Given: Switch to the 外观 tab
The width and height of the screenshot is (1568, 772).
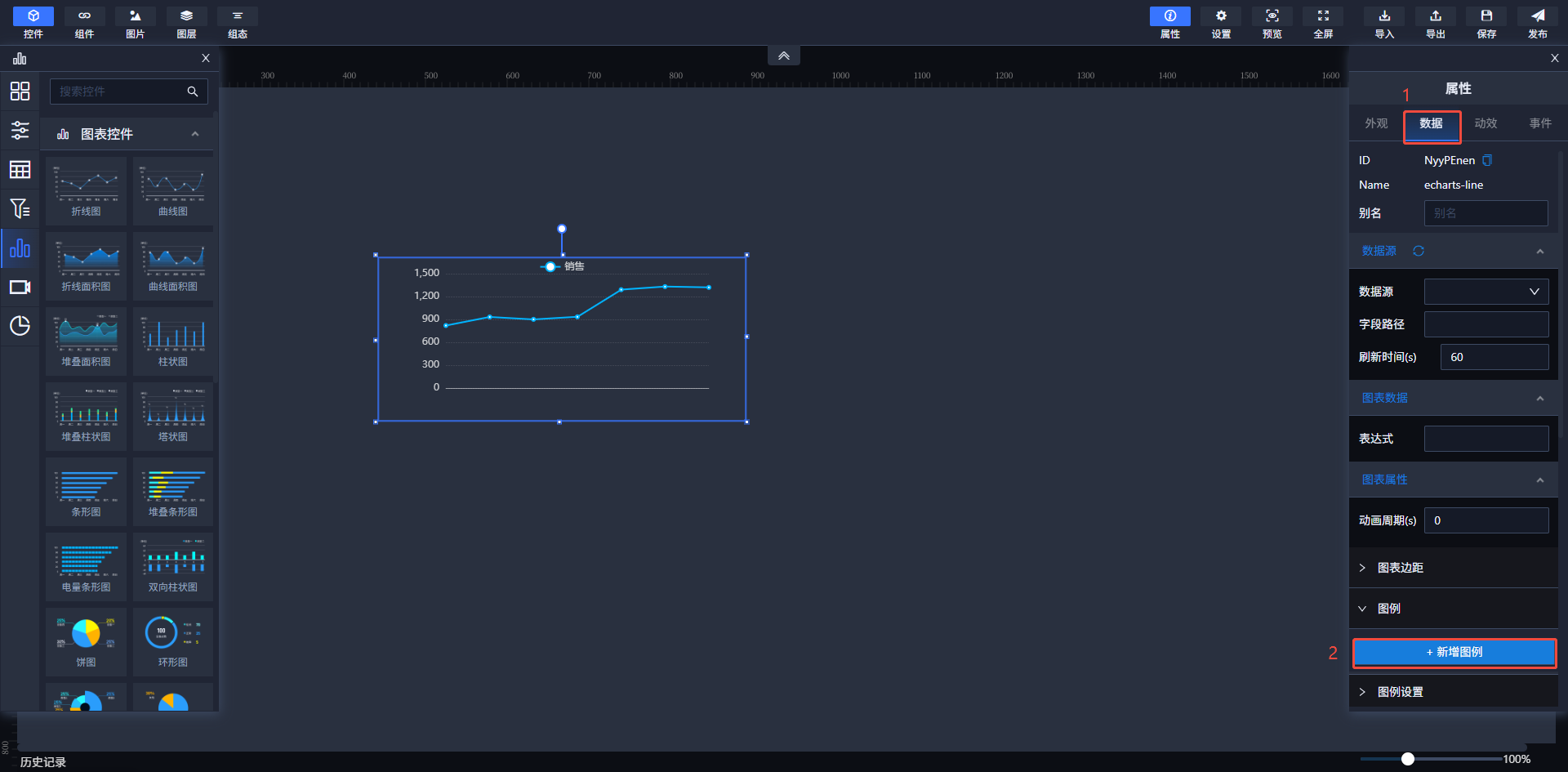Looking at the screenshot, I should pyautogui.click(x=1376, y=123).
